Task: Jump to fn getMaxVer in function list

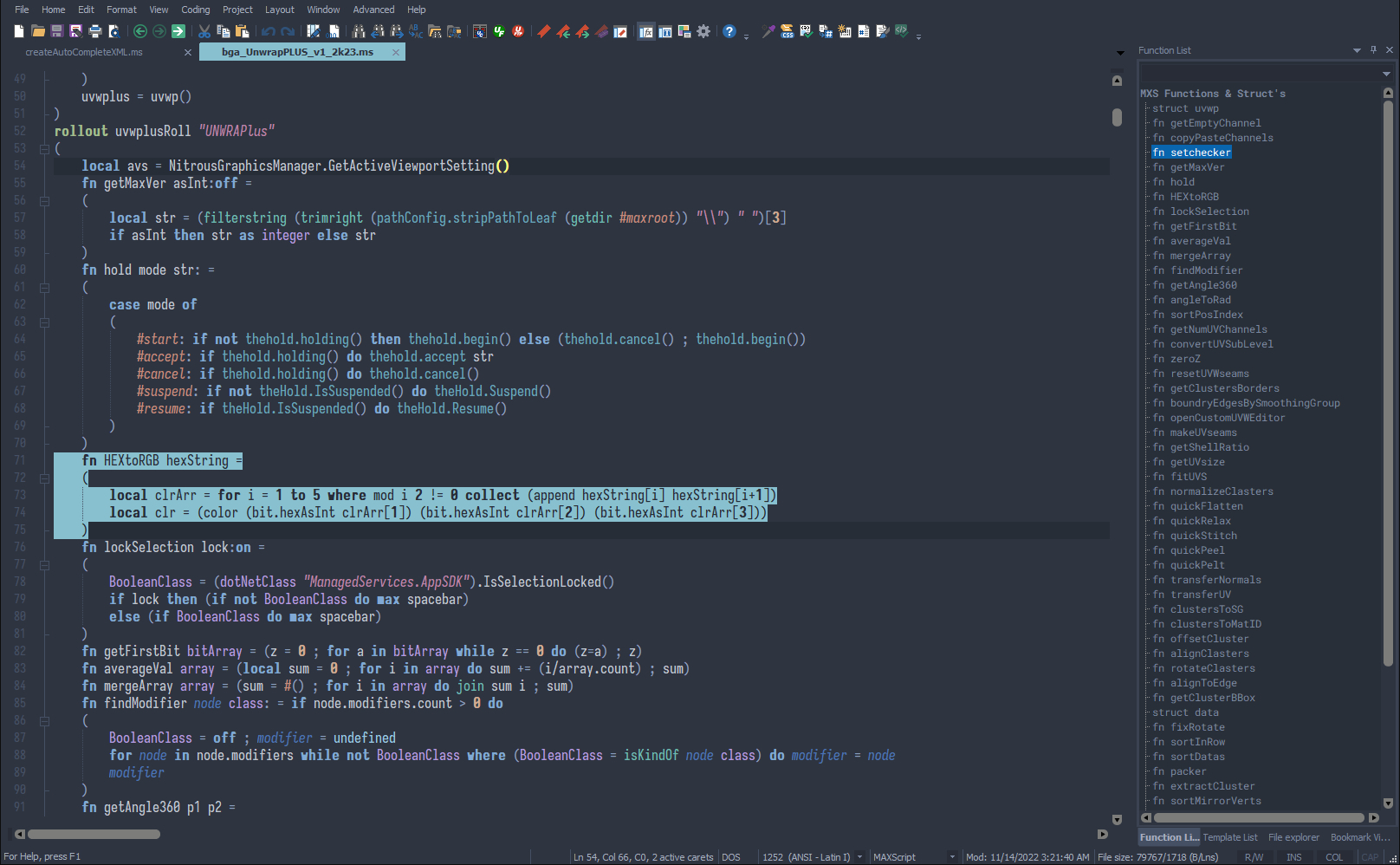Action: 1189,167
